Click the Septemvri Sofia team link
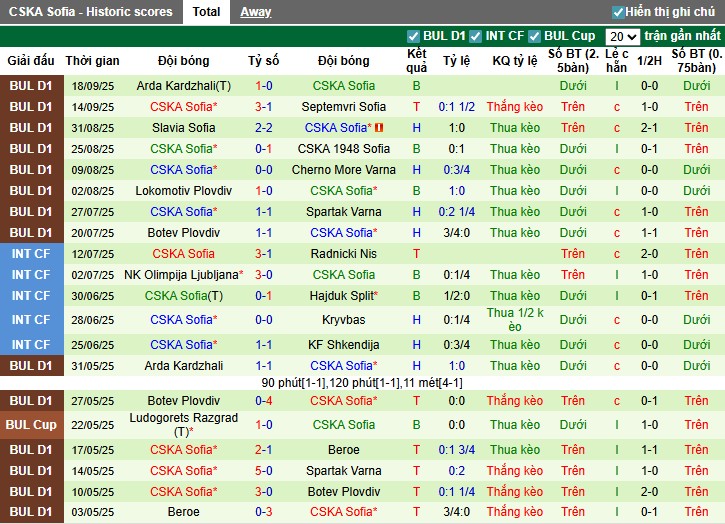Viewport: 725px width, 524px height. click(x=343, y=107)
